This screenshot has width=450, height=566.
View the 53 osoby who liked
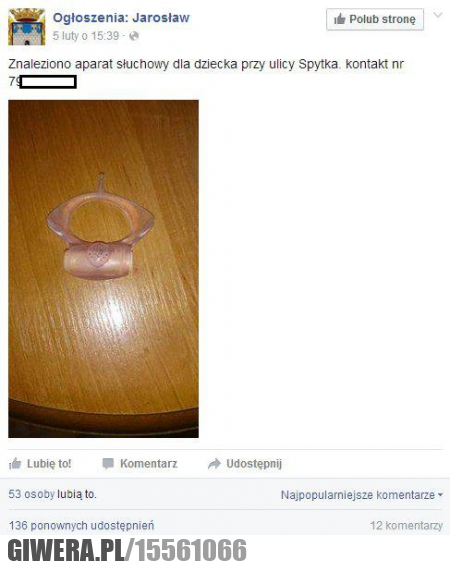(31, 494)
